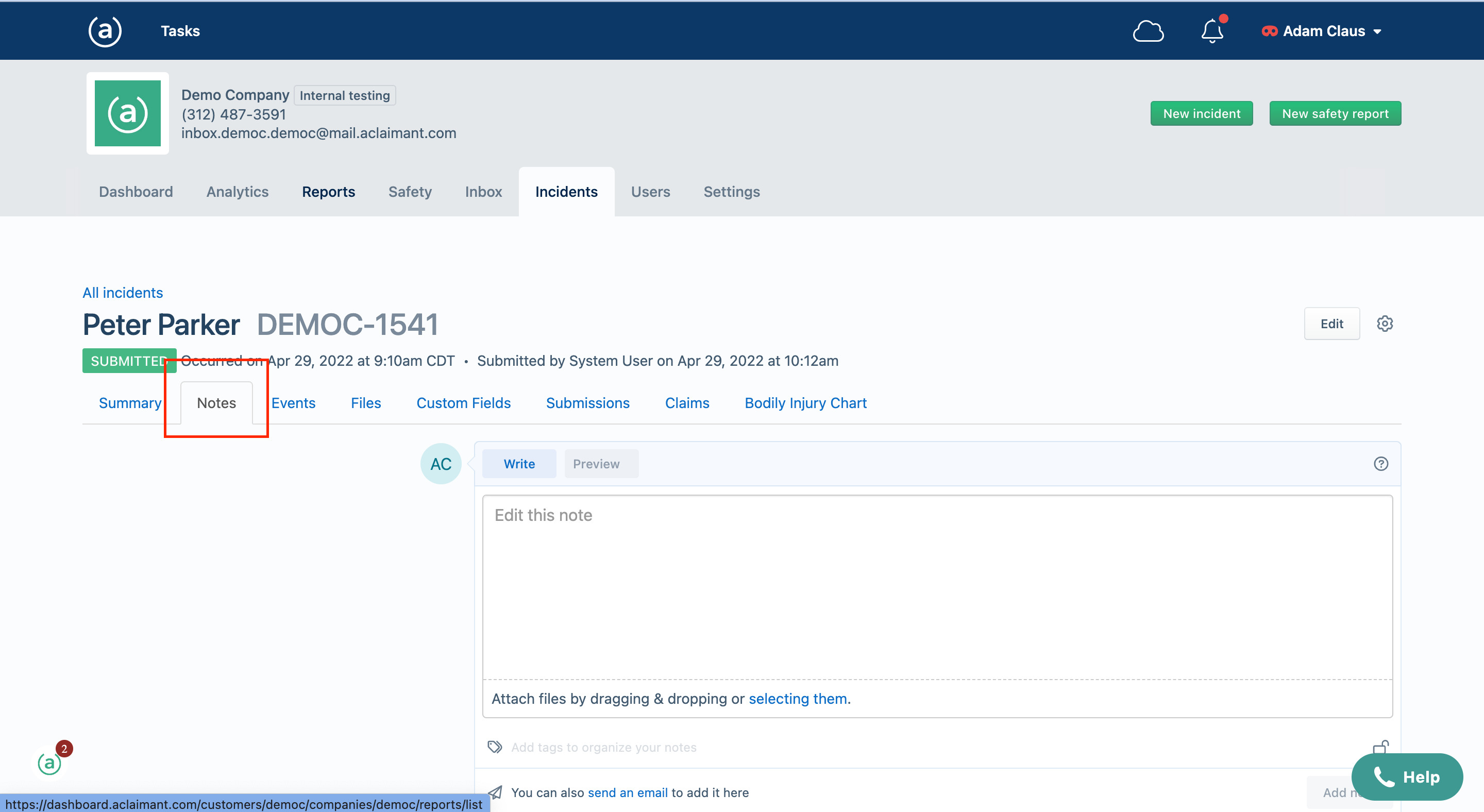Viewport: 1484px width, 812px height.
Task: Expand the Adam Claus user menu
Action: [x=1322, y=31]
